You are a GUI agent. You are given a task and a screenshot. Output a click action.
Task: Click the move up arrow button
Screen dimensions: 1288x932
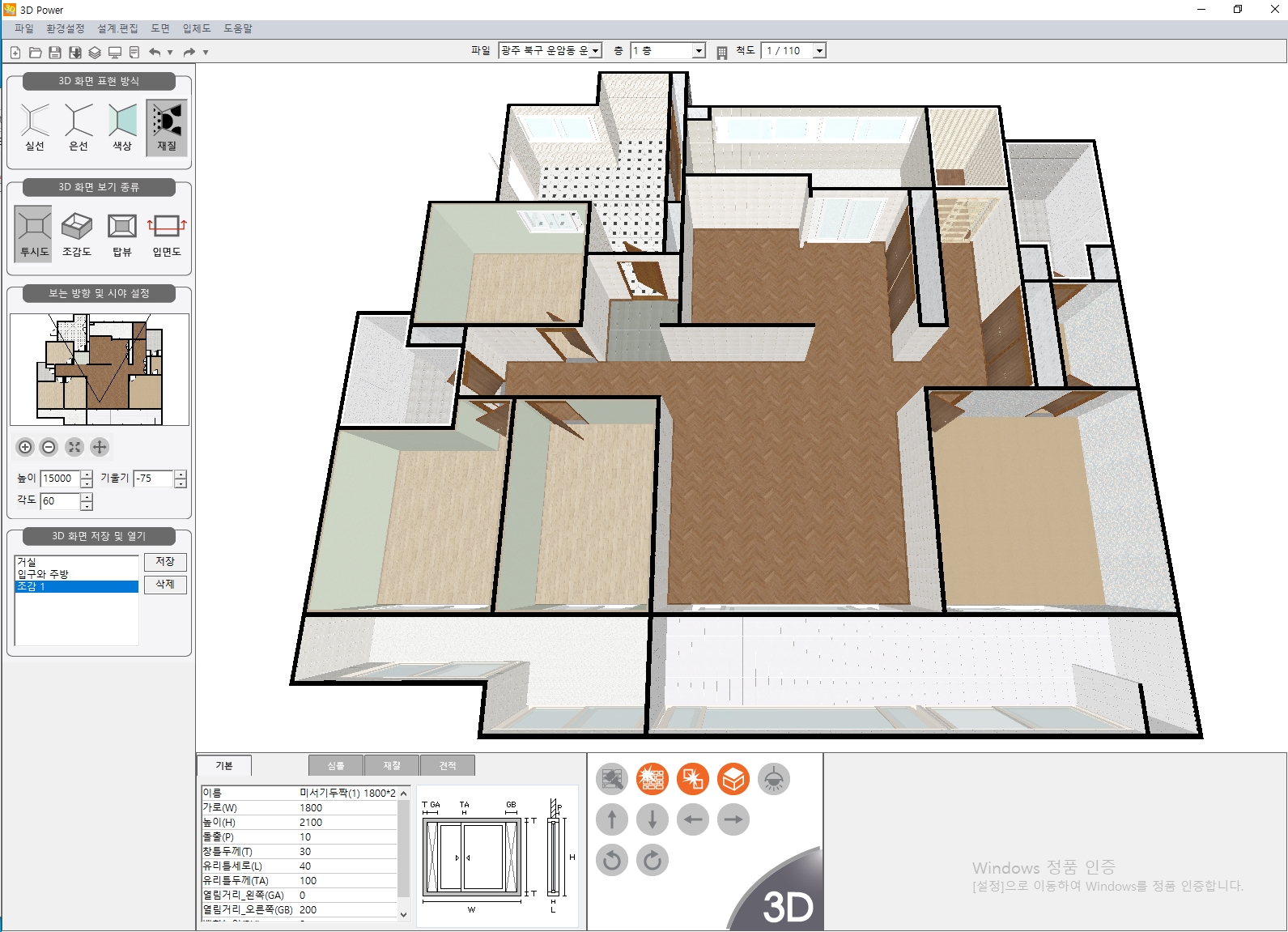[612, 819]
